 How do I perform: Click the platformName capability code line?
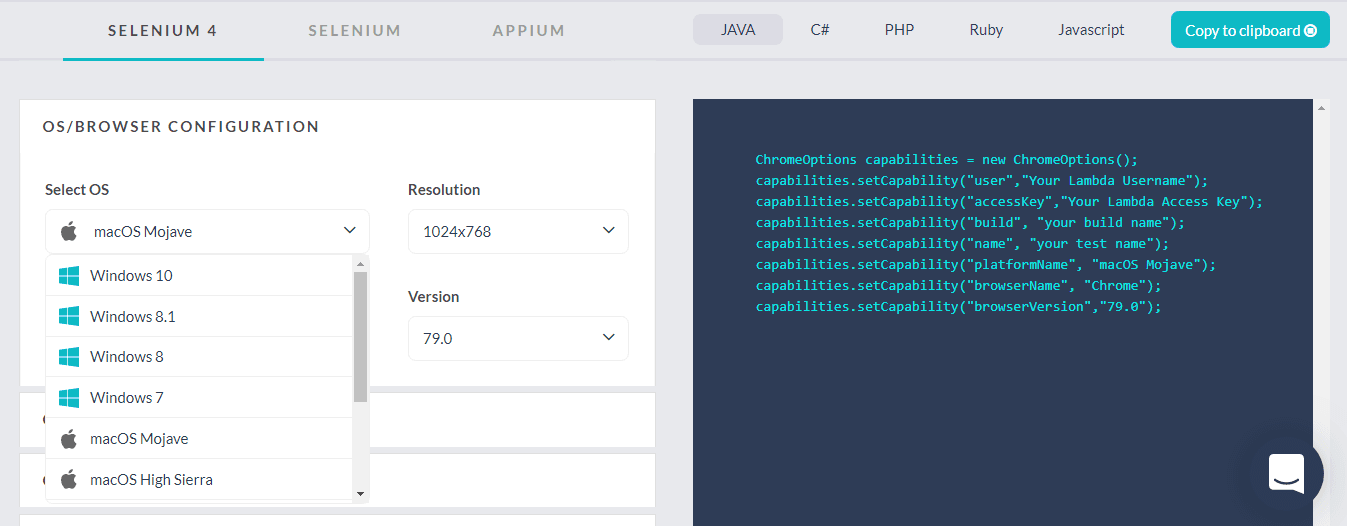(x=985, y=264)
